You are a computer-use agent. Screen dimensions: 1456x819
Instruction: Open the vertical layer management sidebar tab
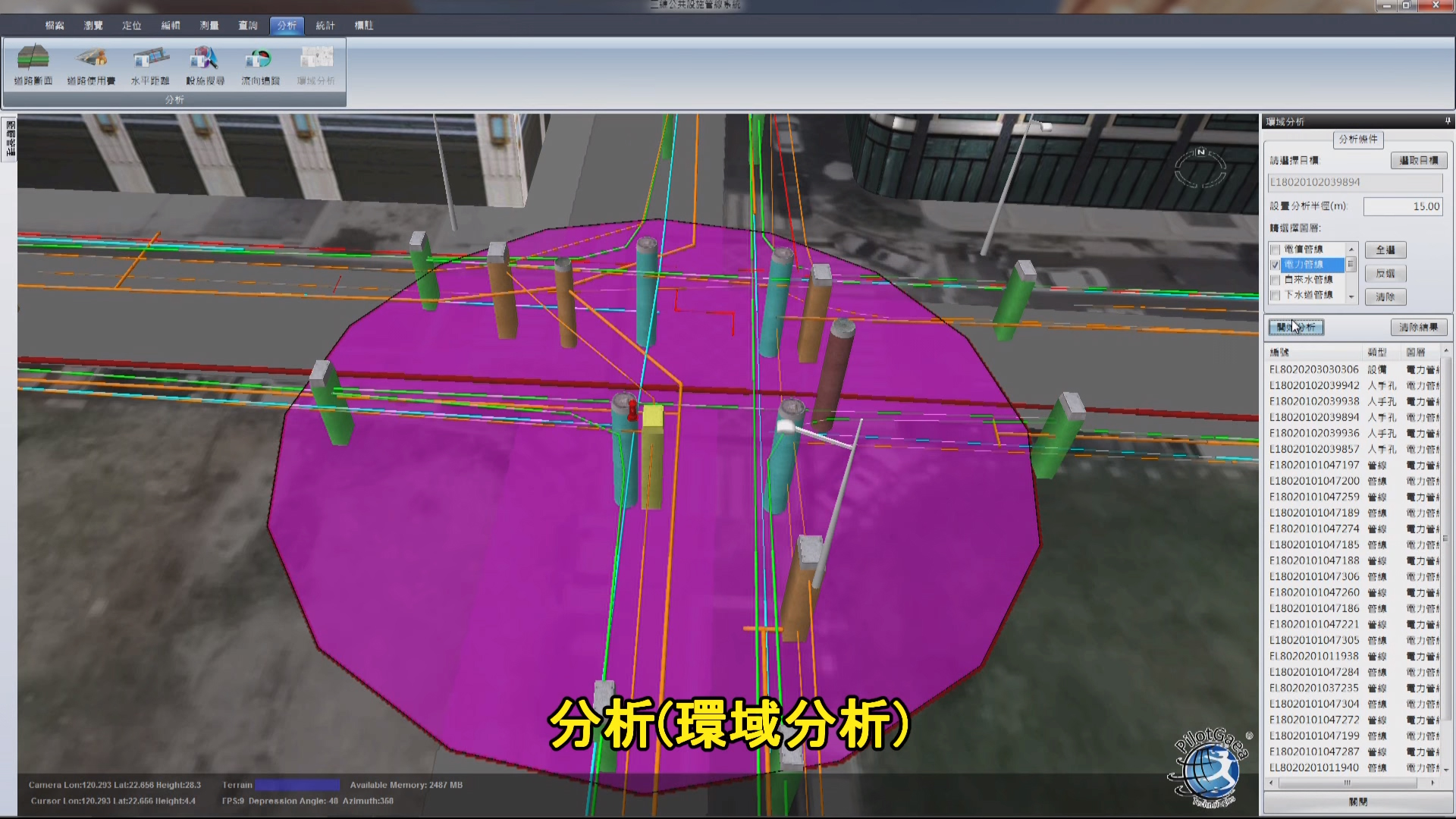pos(10,138)
